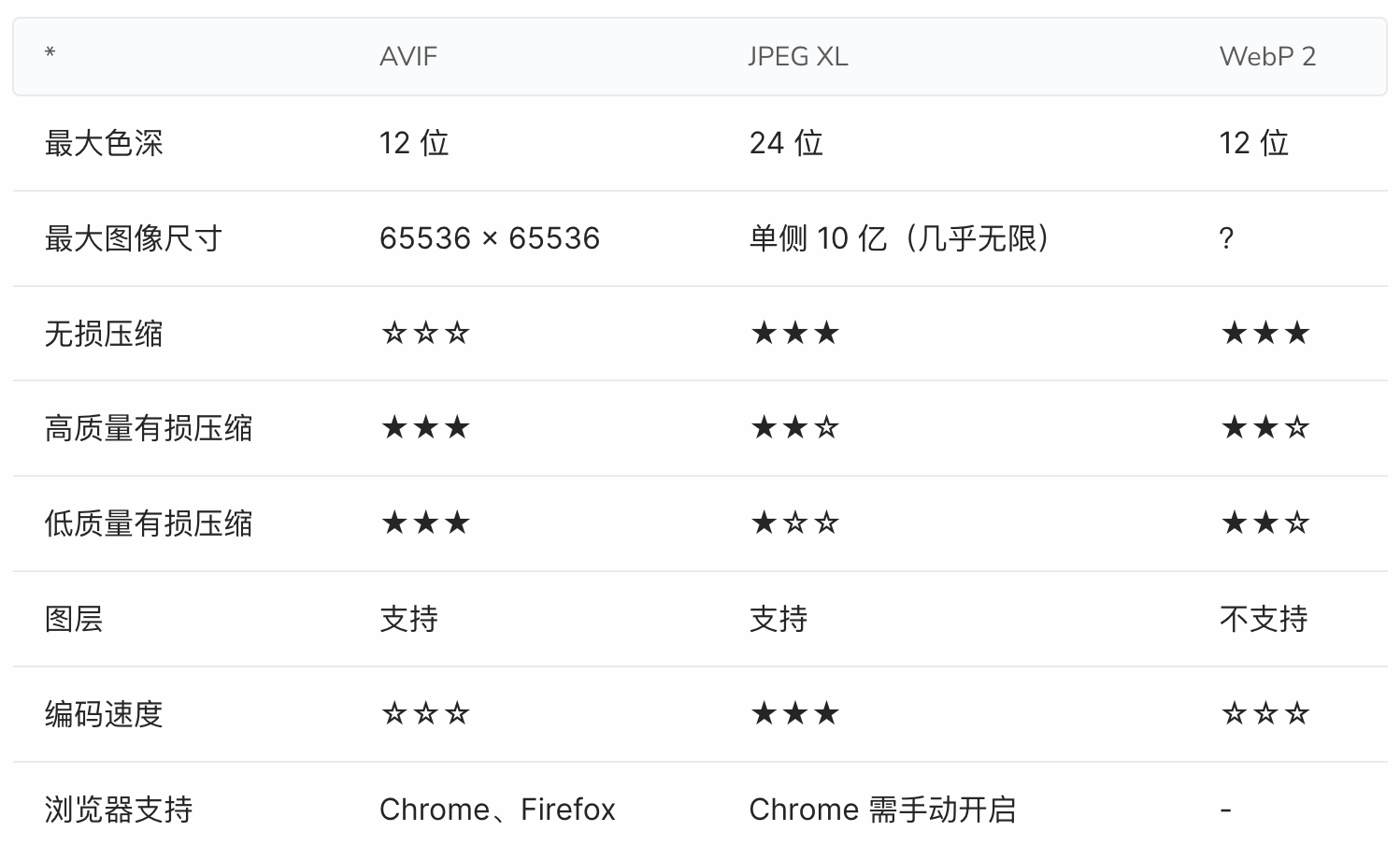Click WebP 2's stars in 低质量有损压缩 row
Viewport: 1400px width, 860px height.
(x=1265, y=523)
